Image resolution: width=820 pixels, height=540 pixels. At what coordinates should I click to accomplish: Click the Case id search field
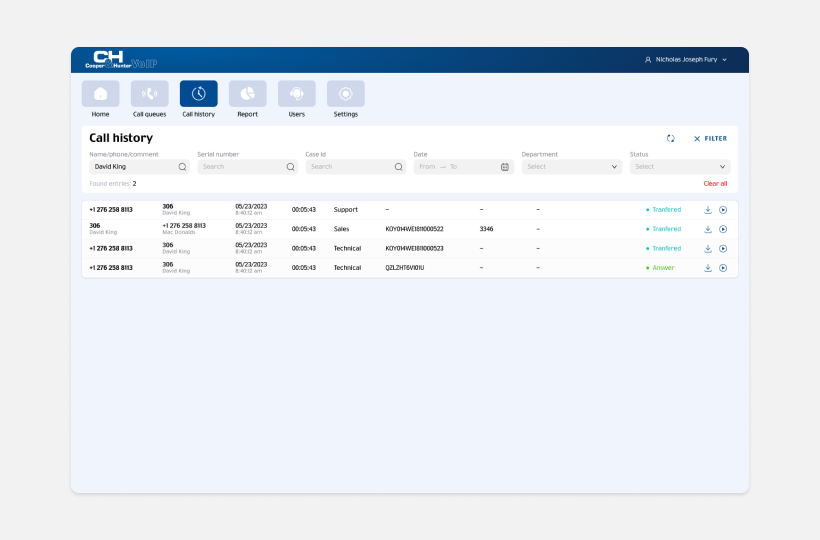pos(348,167)
